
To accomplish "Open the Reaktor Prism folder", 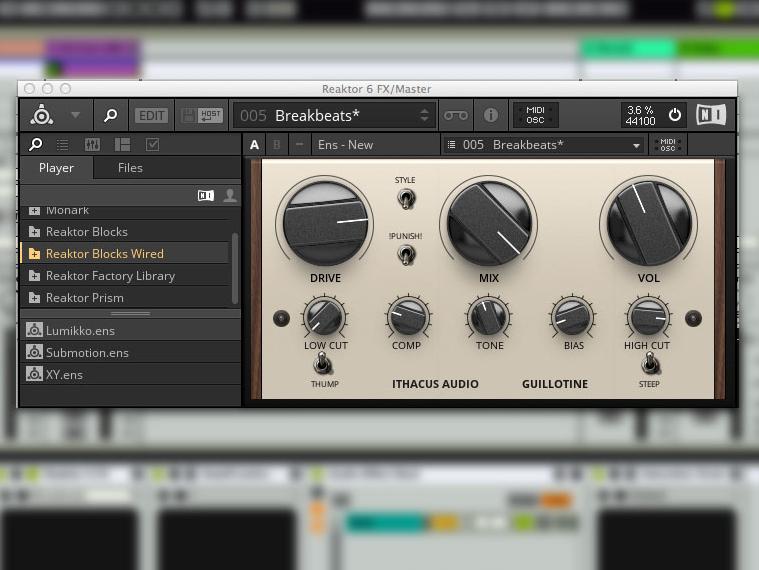I will pos(125,298).
